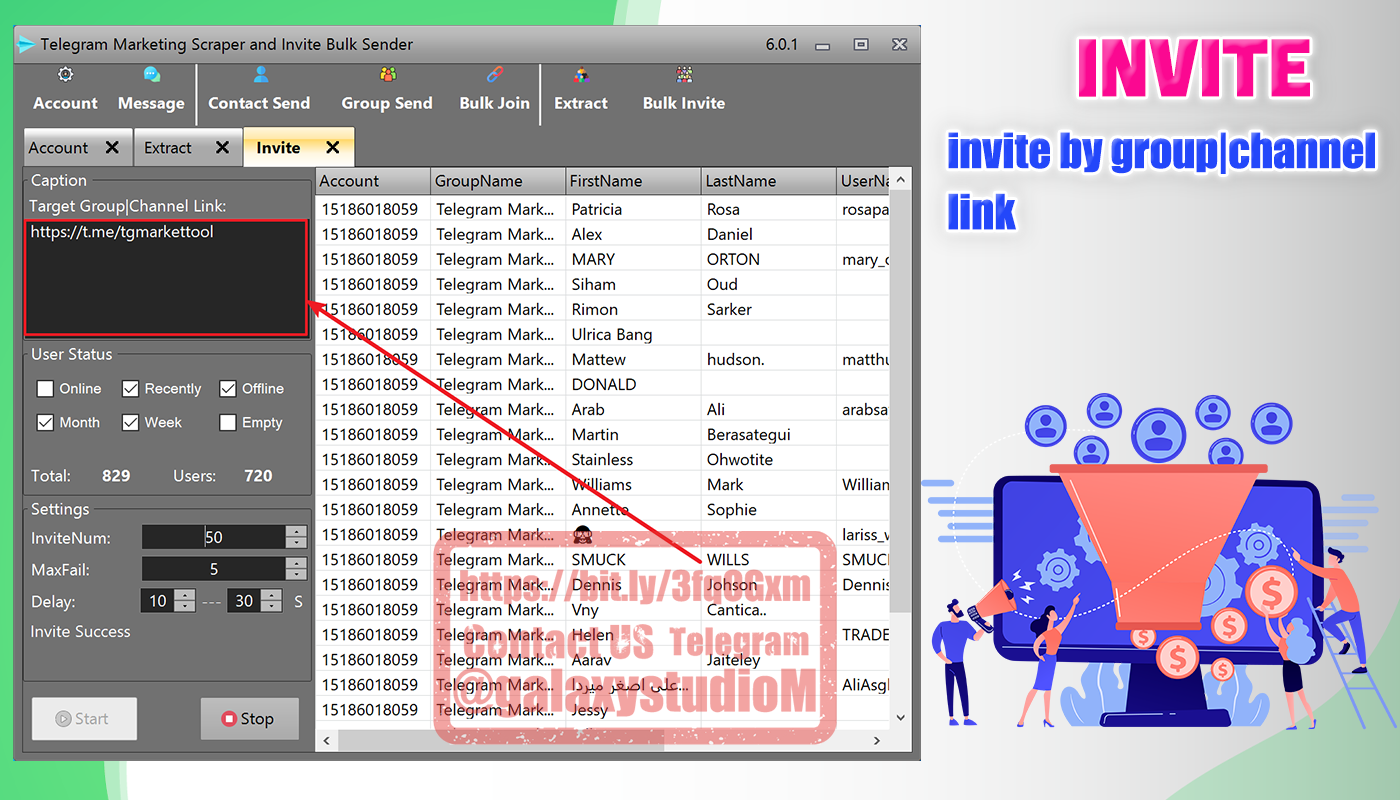Select the Group Send tool
The height and width of the screenshot is (800, 1400).
coord(387,90)
